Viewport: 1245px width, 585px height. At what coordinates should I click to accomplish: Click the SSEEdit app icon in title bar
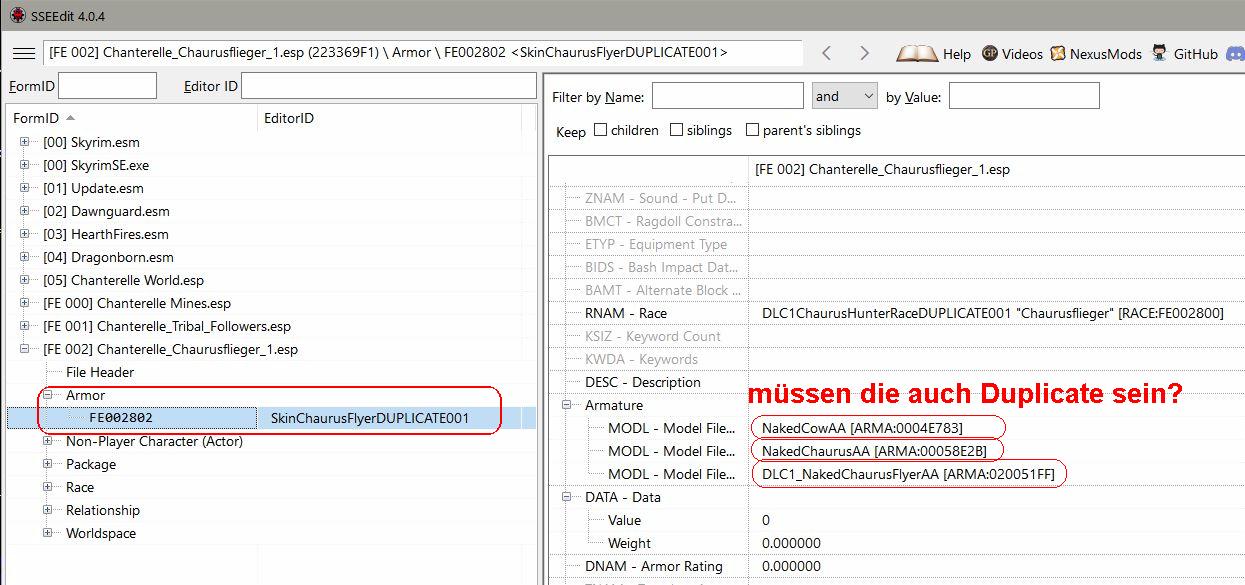[x=17, y=16]
